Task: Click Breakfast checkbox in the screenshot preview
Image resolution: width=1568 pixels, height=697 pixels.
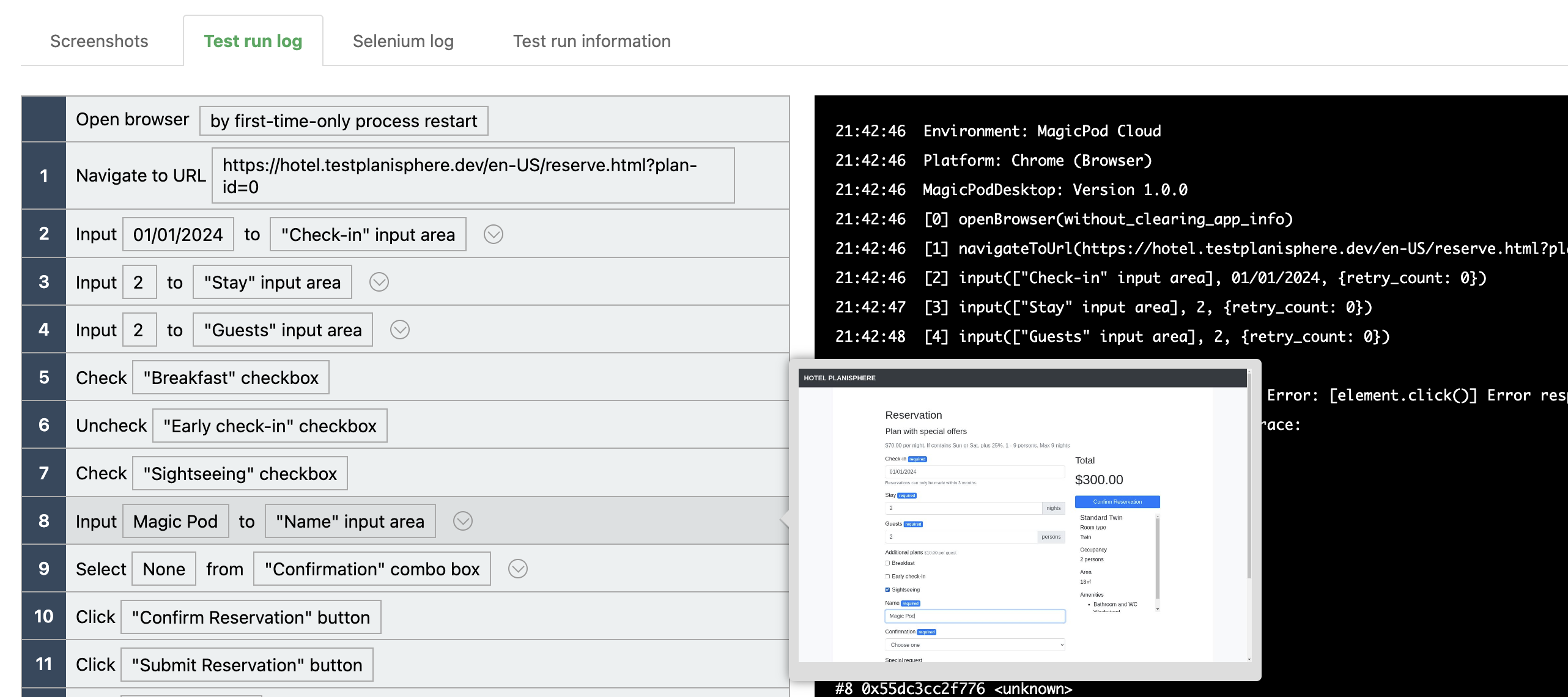Action: pyautogui.click(x=887, y=563)
